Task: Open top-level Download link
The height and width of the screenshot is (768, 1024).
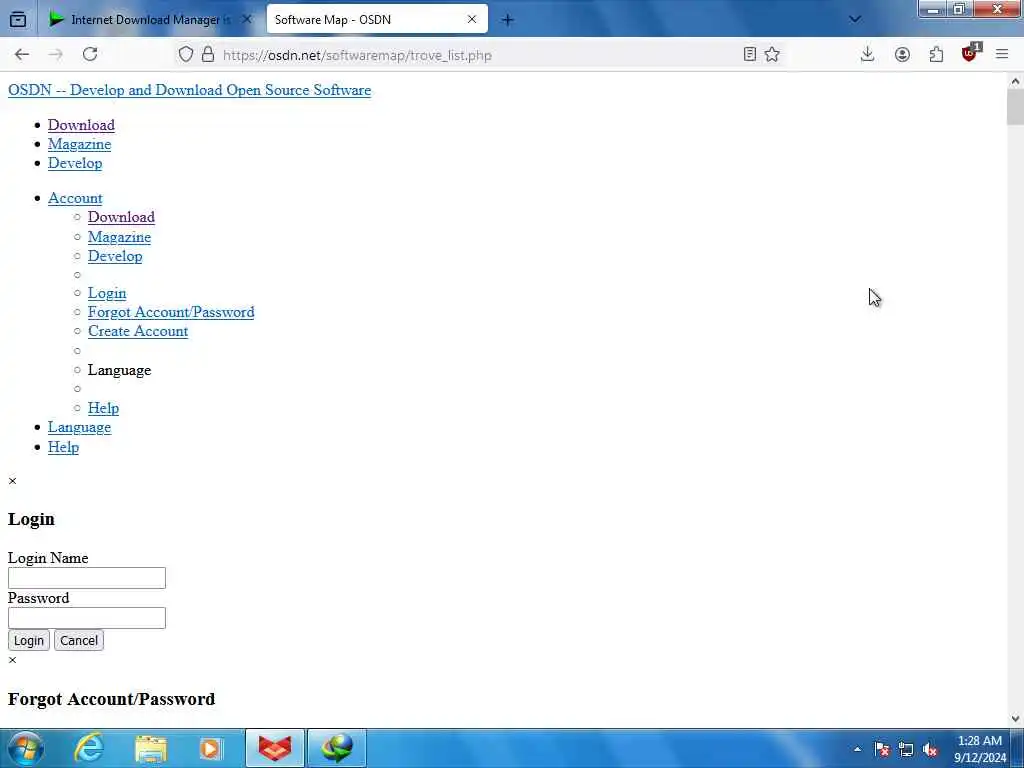Action: coord(81,125)
